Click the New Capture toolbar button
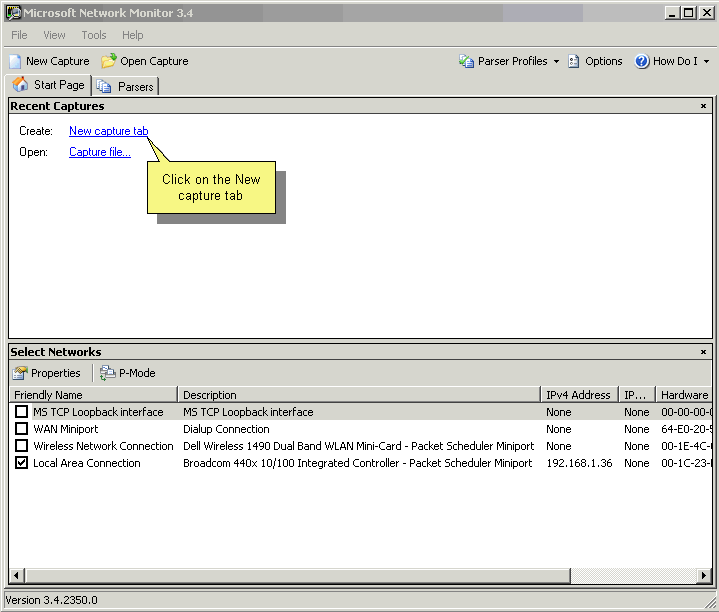The height and width of the screenshot is (612, 719). click(50, 61)
